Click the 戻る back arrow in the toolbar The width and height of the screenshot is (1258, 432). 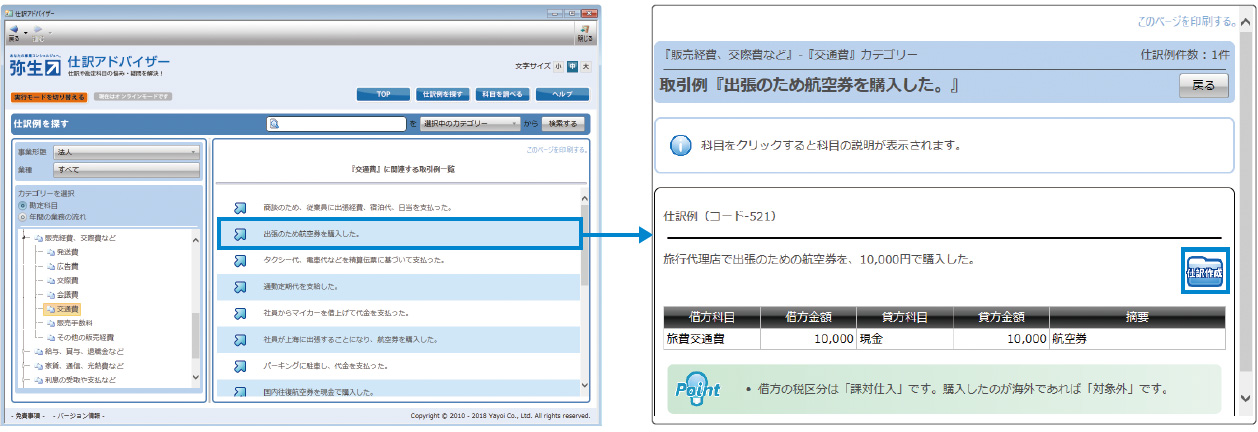click(13, 29)
